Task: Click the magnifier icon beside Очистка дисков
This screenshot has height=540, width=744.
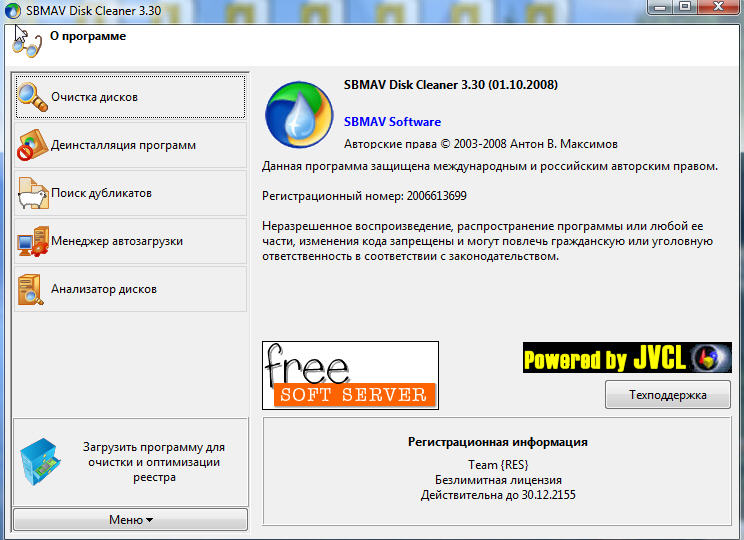Action: pos(32,97)
